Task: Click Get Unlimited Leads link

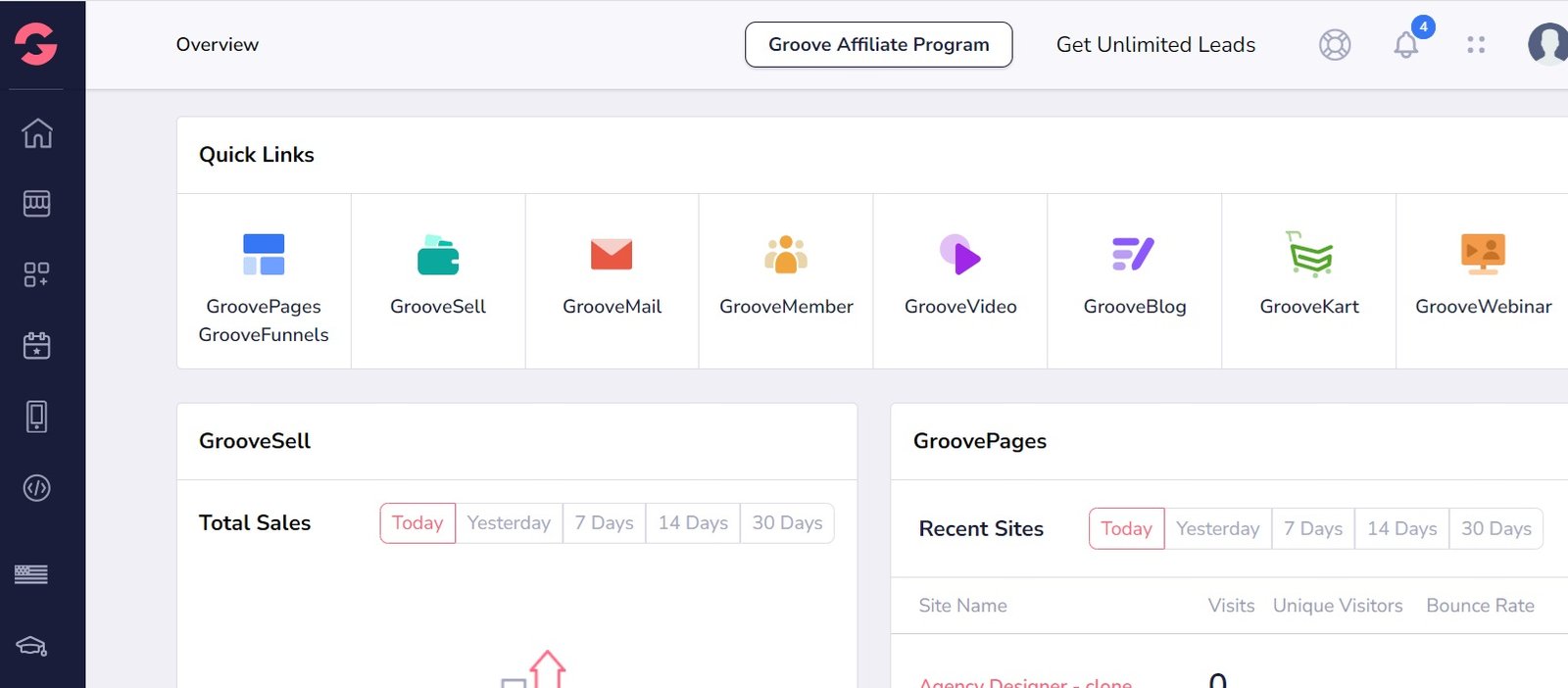Action: click(1155, 45)
